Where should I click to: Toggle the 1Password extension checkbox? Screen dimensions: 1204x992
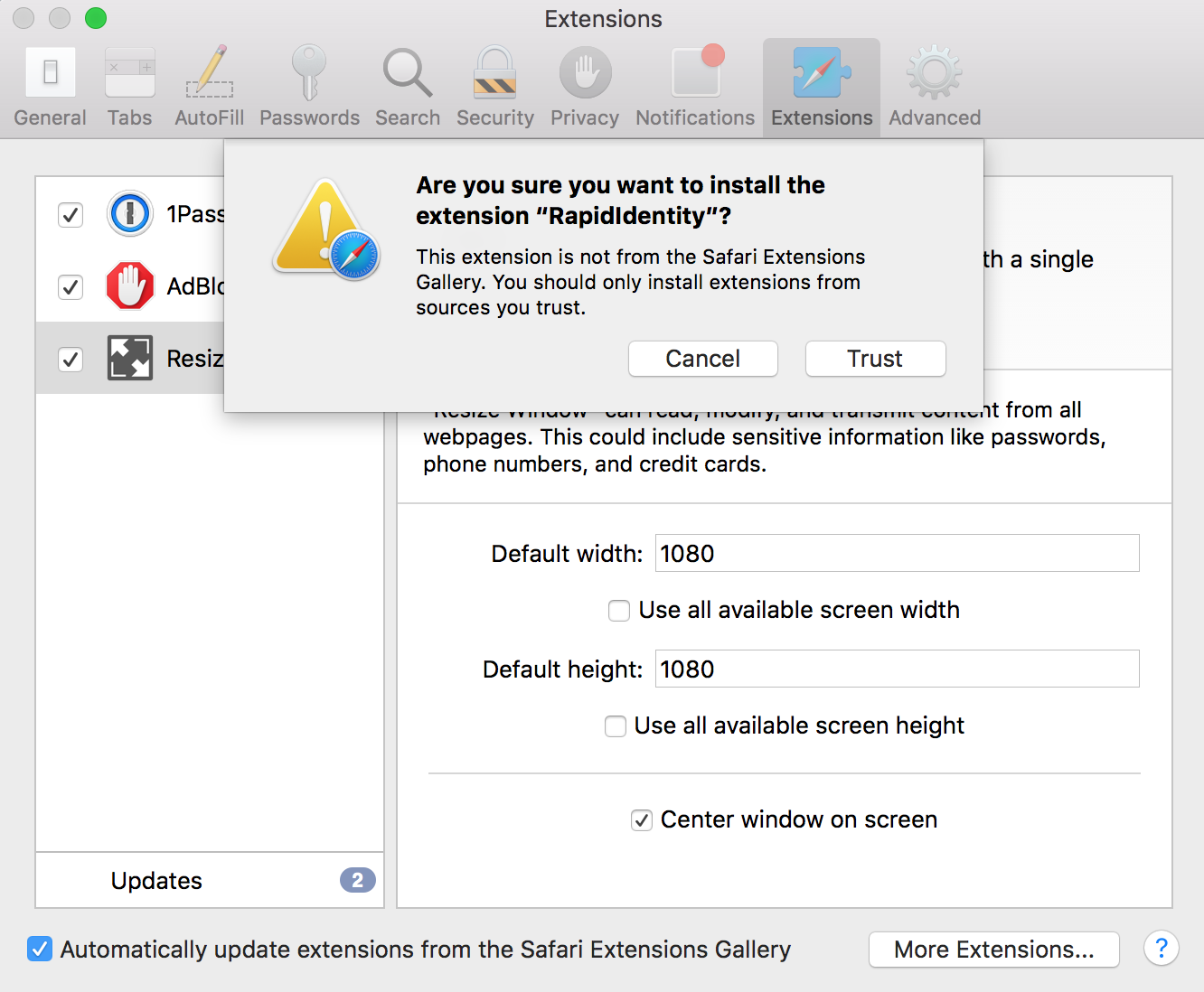point(71,215)
